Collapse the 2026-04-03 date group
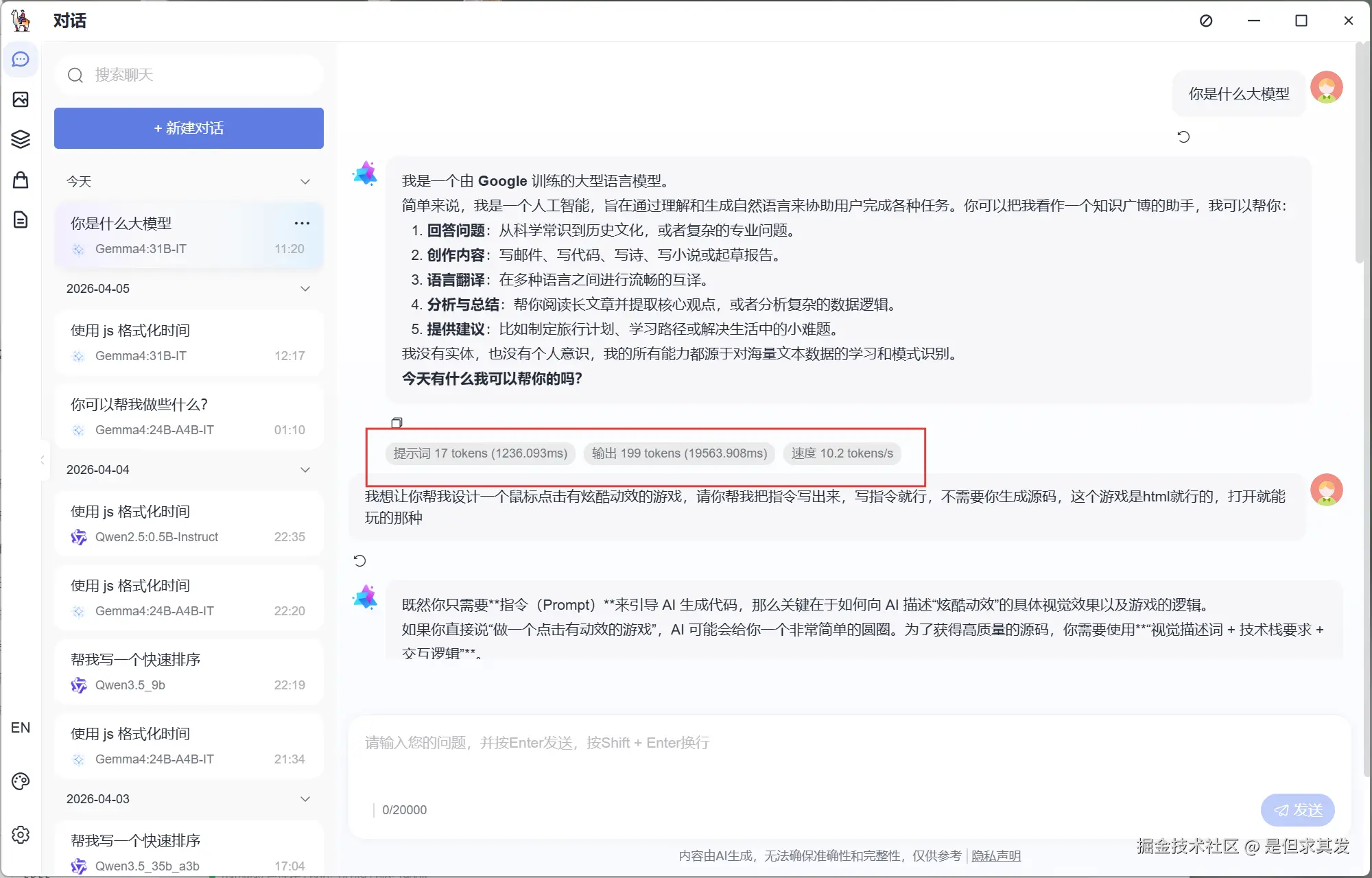This screenshot has width=1372, height=878. [x=305, y=798]
